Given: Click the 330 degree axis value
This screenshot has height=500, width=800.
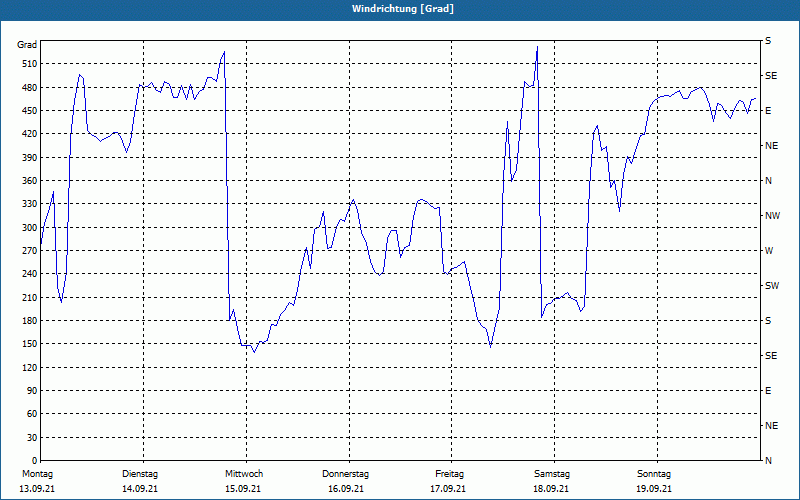Looking at the screenshot, I should [x=30, y=204].
